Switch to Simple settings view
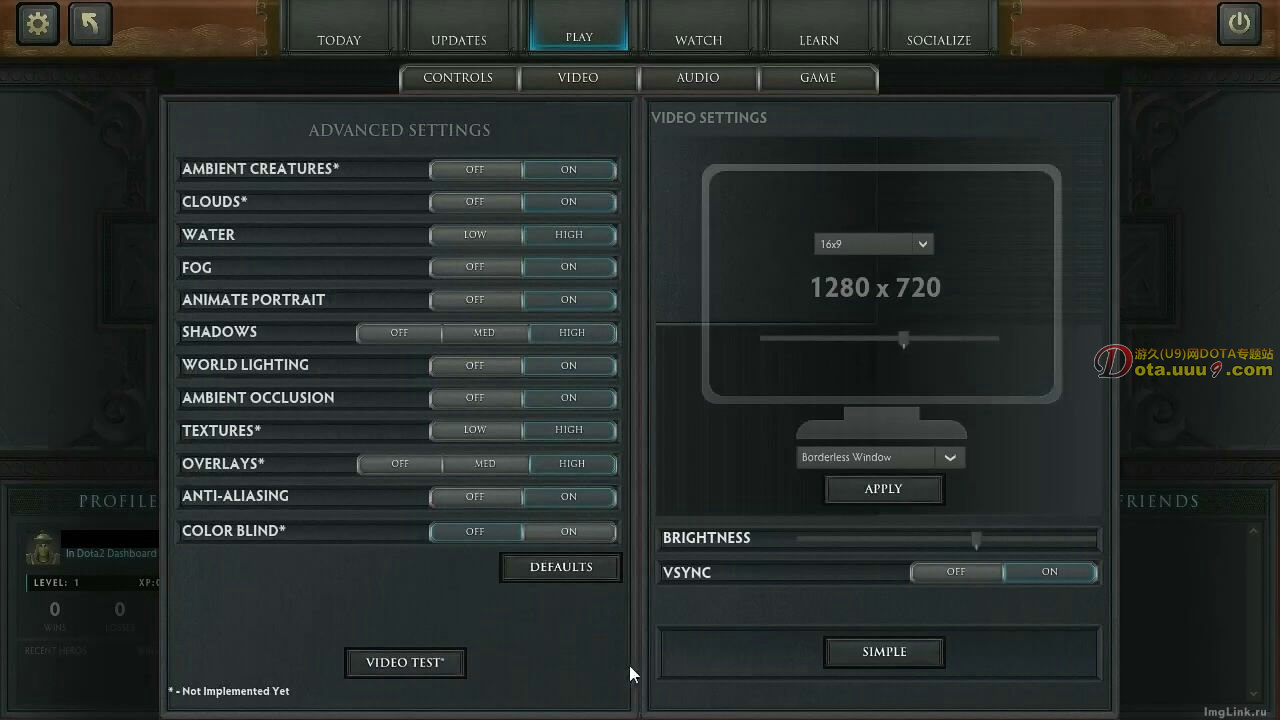Screen dimensions: 1280x720 pyautogui.click(x=884, y=652)
